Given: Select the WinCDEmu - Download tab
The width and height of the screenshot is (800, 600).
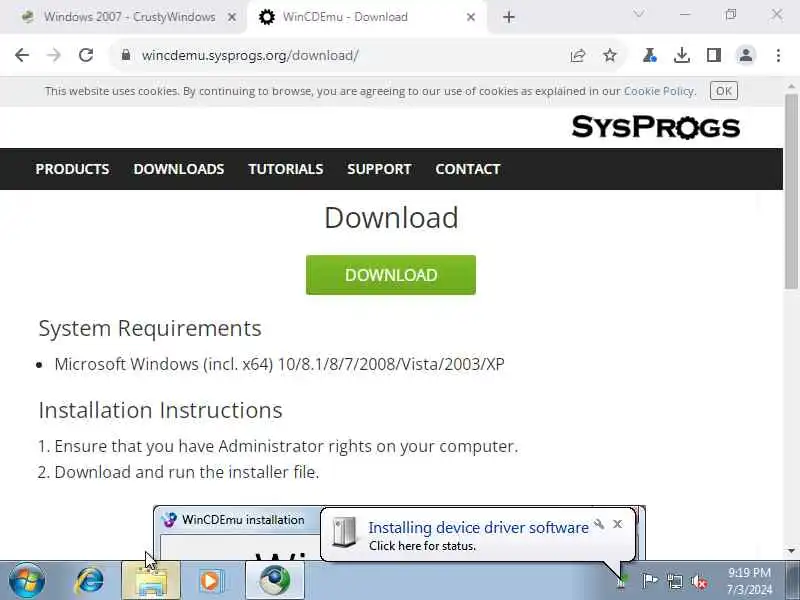Looking at the screenshot, I should [x=366, y=17].
